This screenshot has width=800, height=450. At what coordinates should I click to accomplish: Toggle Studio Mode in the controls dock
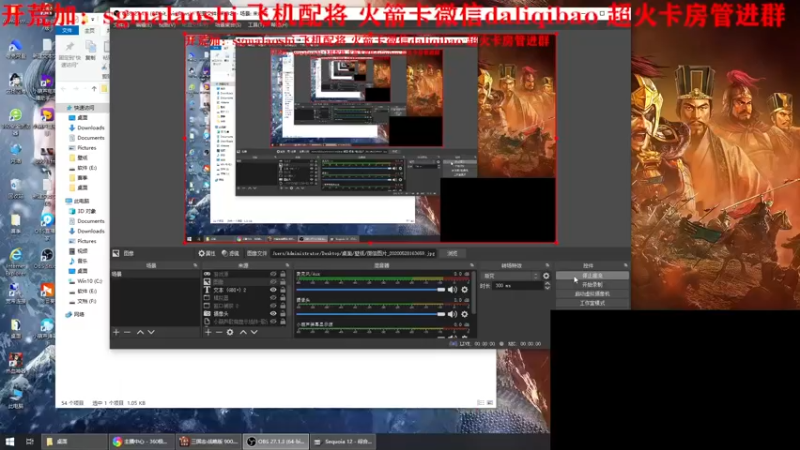coord(592,303)
